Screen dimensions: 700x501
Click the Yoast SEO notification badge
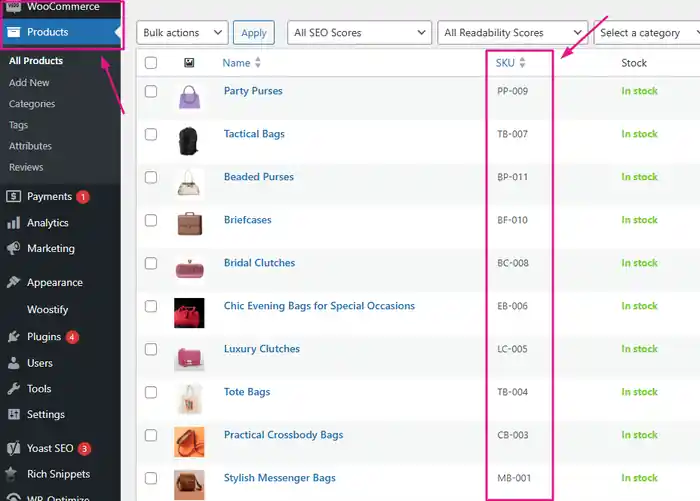tap(84, 448)
